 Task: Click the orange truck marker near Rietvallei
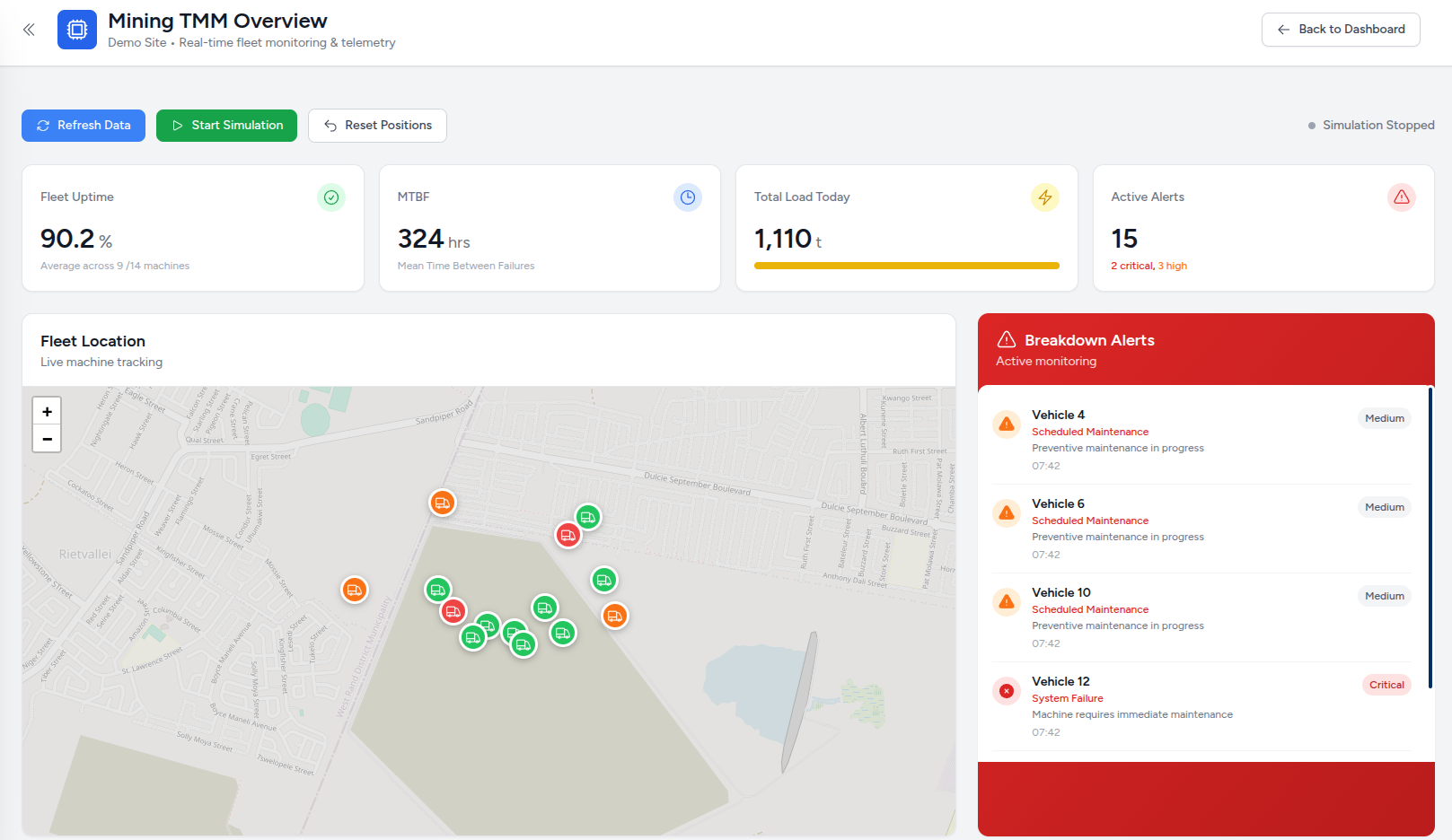pyautogui.click(x=354, y=590)
